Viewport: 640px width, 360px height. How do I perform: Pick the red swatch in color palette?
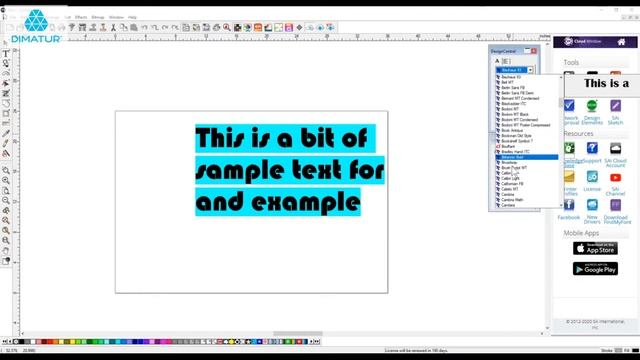click(x=50, y=341)
